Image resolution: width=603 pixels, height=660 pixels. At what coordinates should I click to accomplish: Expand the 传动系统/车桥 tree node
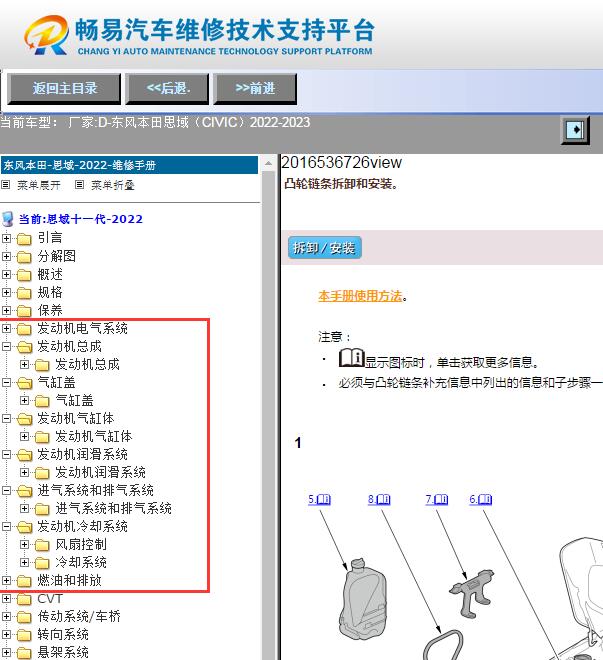coord(6,617)
